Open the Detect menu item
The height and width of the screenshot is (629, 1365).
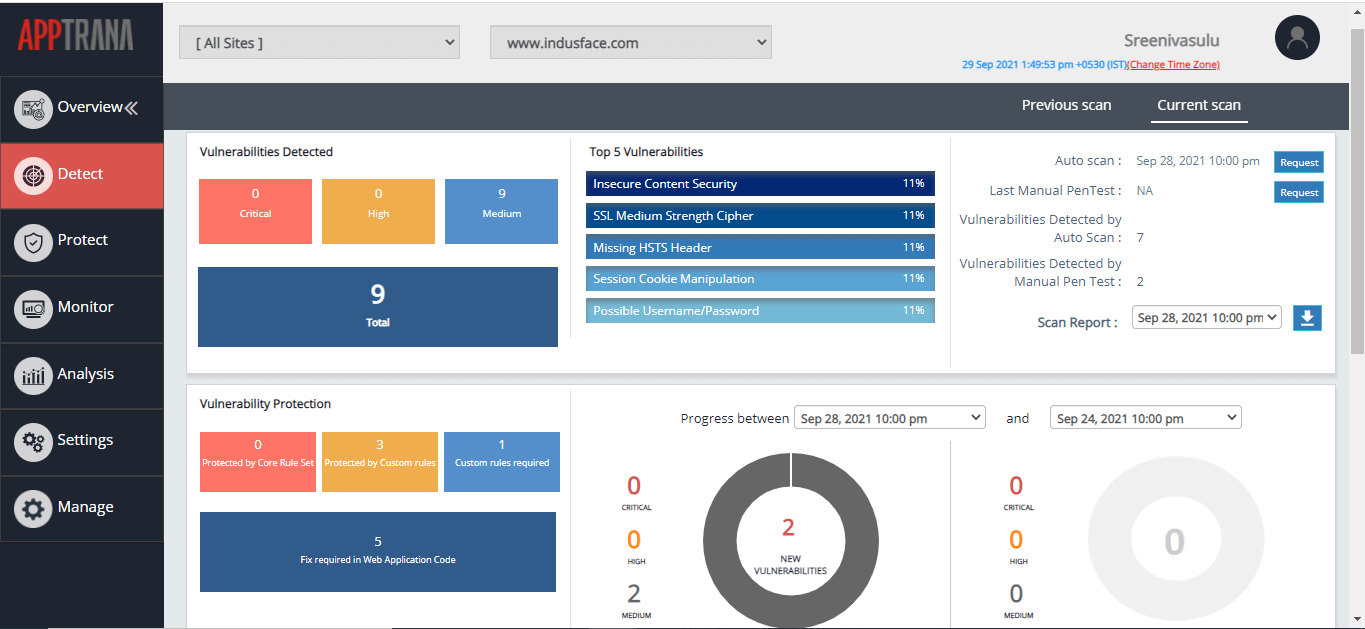pyautogui.click(x=82, y=175)
